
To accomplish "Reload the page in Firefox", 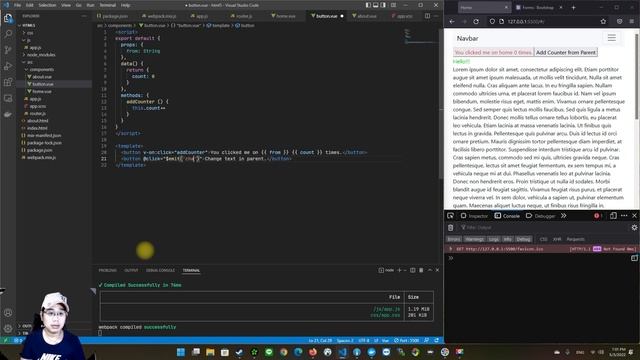I will 476,22.
